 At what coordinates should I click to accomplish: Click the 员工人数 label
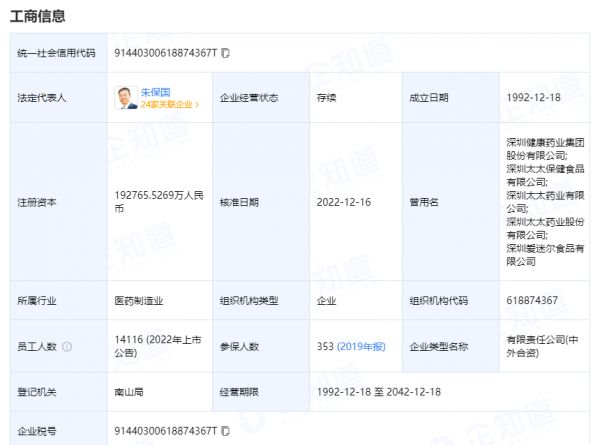tap(37, 347)
